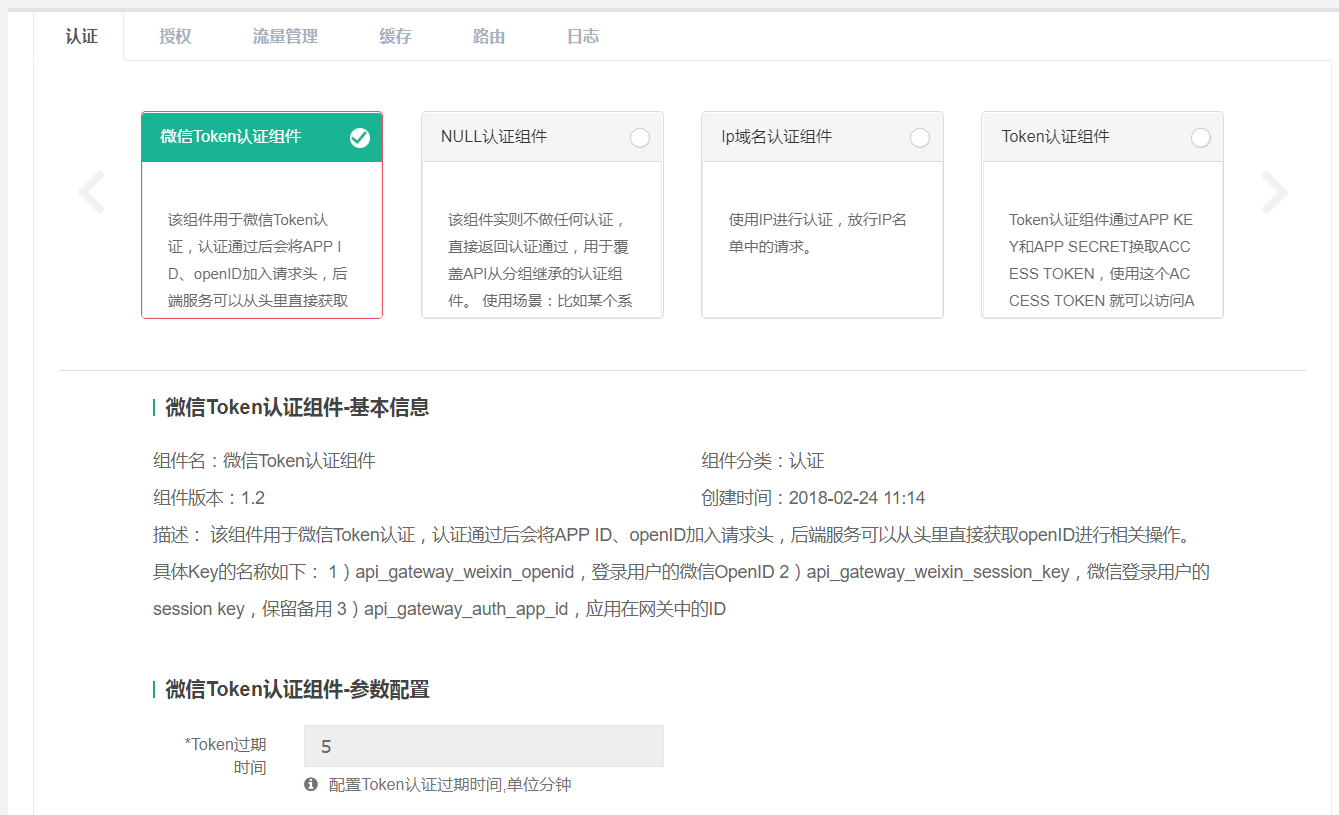
Task: Click the left carousel arrow
Action: pyautogui.click(x=92, y=192)
